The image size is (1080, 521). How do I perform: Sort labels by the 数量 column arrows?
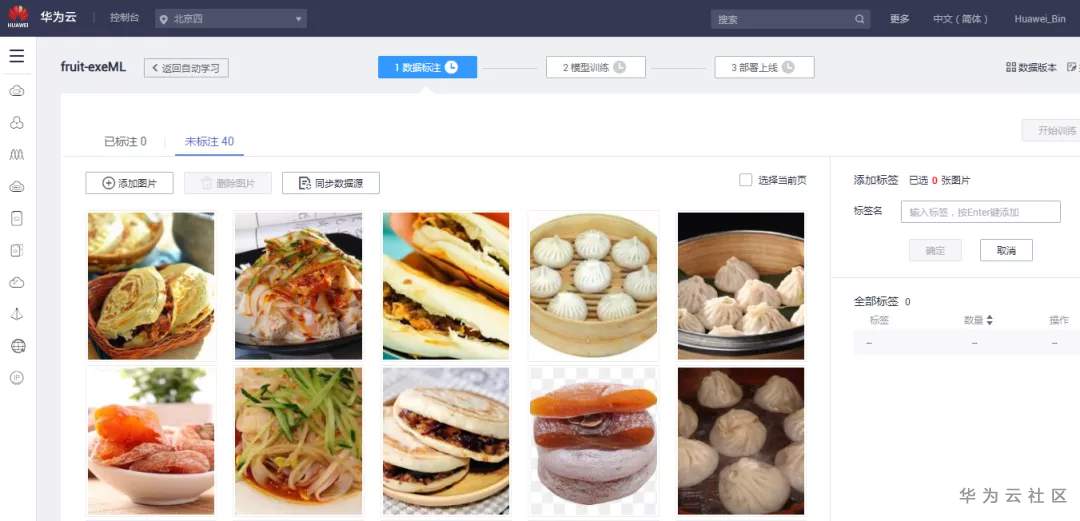pyautogui.click(x=990, y=320)
